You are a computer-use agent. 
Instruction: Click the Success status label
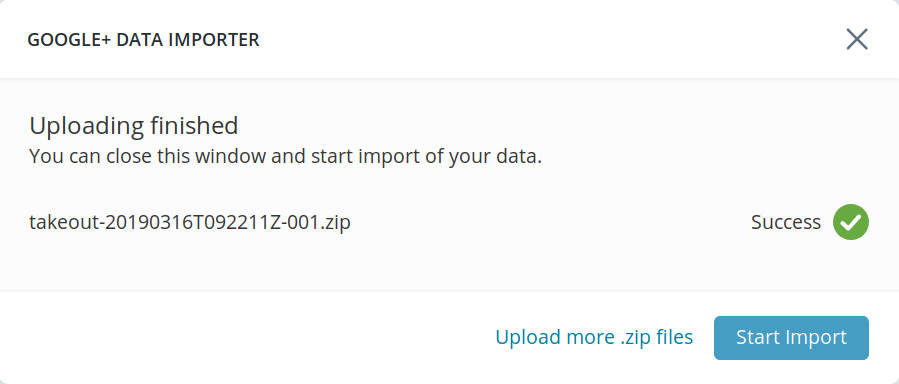[x=785, y=222]
